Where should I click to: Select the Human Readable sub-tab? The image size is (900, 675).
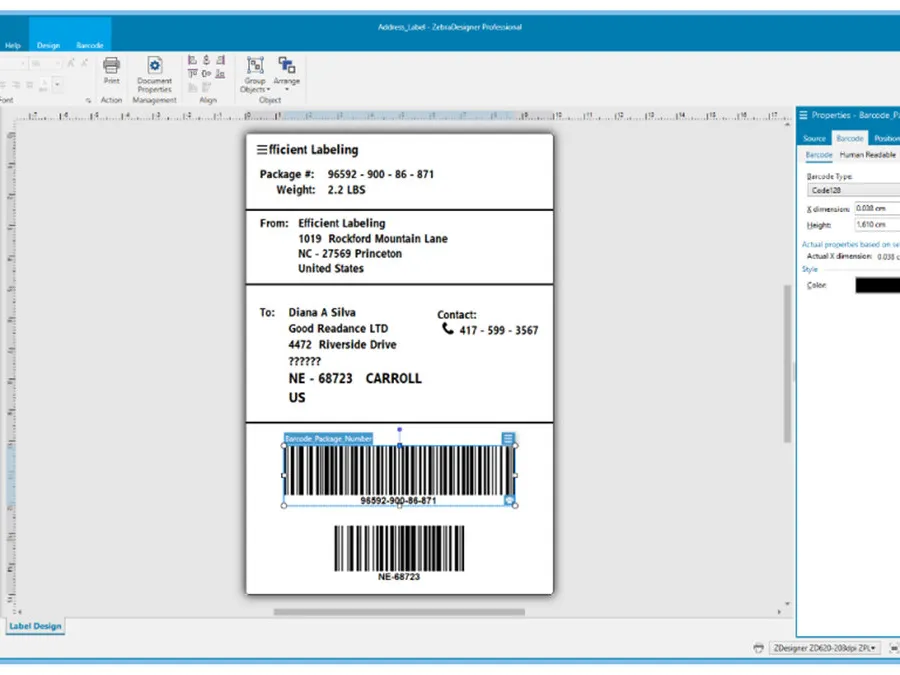[867, 155]
